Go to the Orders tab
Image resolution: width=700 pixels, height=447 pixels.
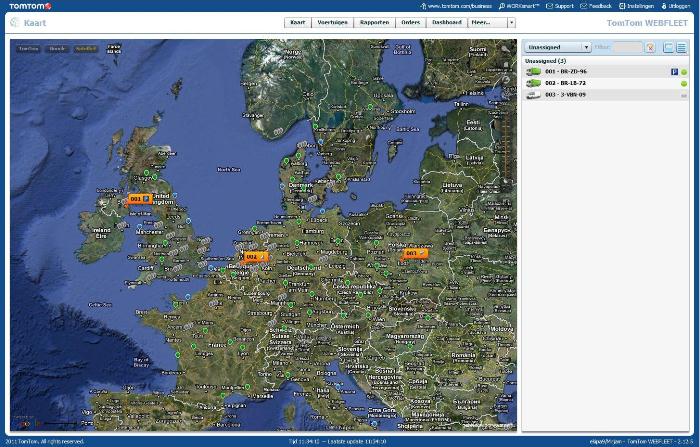click(x=411, y=22)
